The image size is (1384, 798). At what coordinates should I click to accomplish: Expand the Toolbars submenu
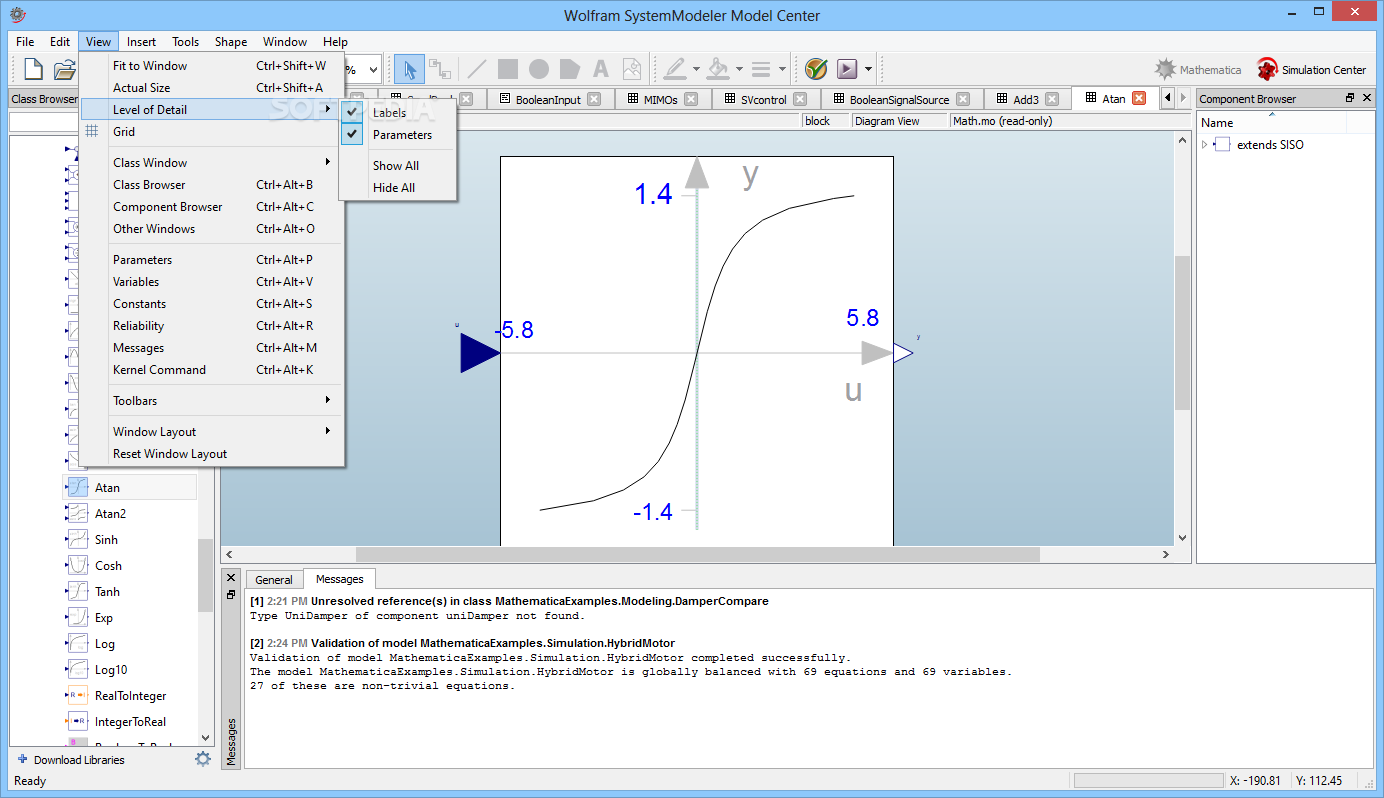tap(212, 401)
